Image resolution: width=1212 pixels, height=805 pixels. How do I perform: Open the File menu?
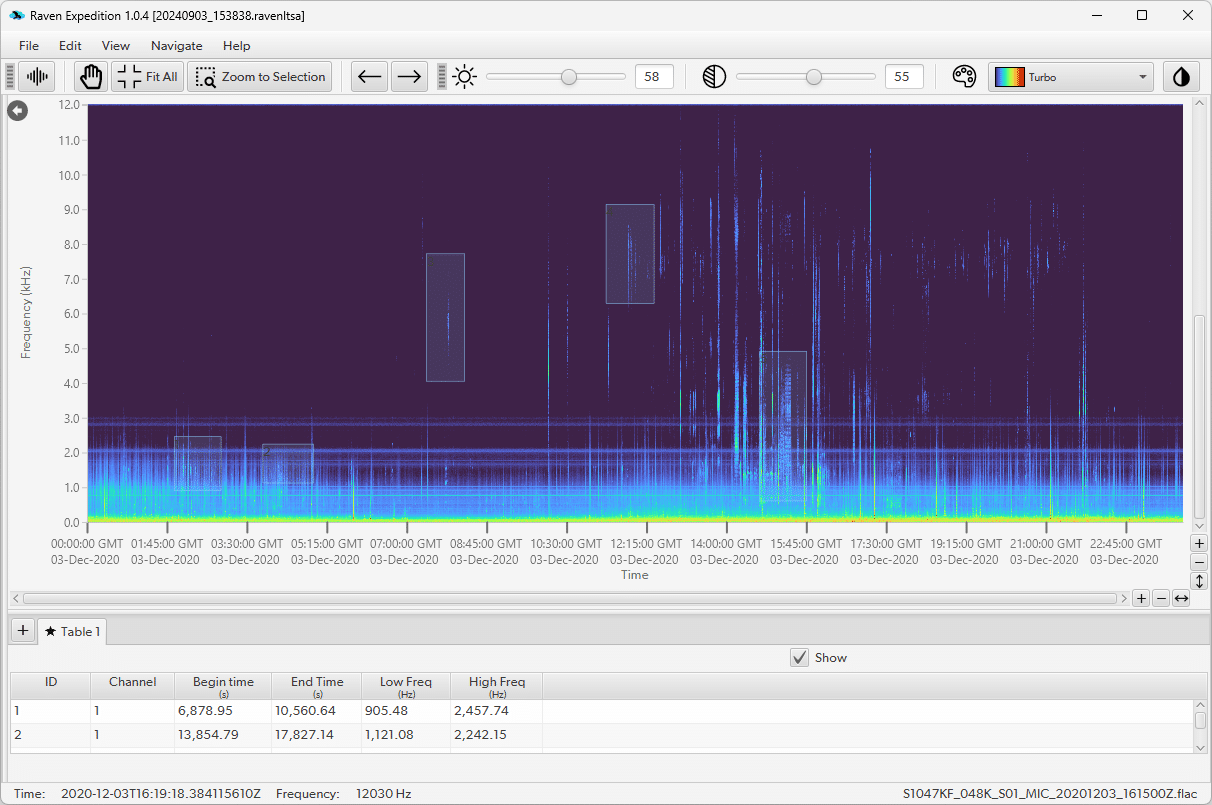pyautogui.click(x=29, y=46)
